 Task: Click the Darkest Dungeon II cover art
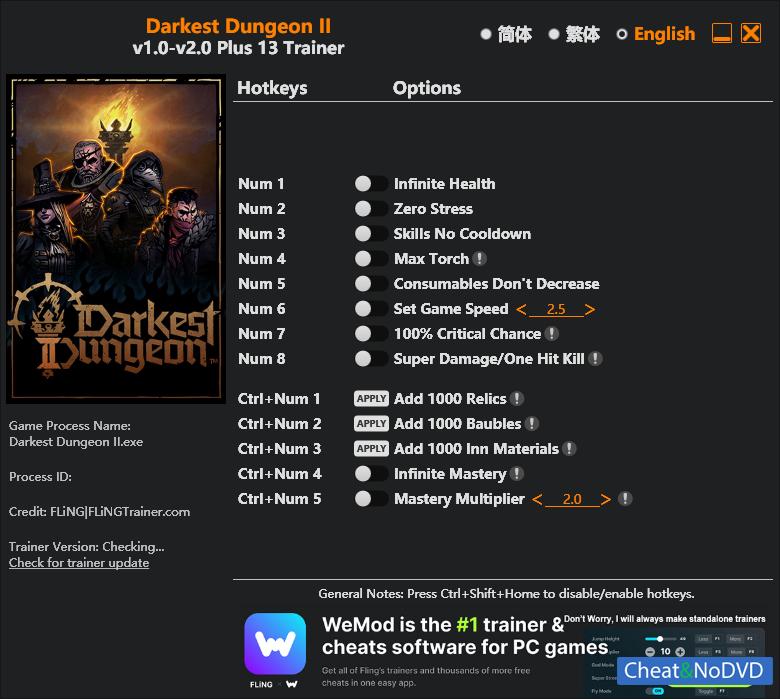[x=116, y=239]
